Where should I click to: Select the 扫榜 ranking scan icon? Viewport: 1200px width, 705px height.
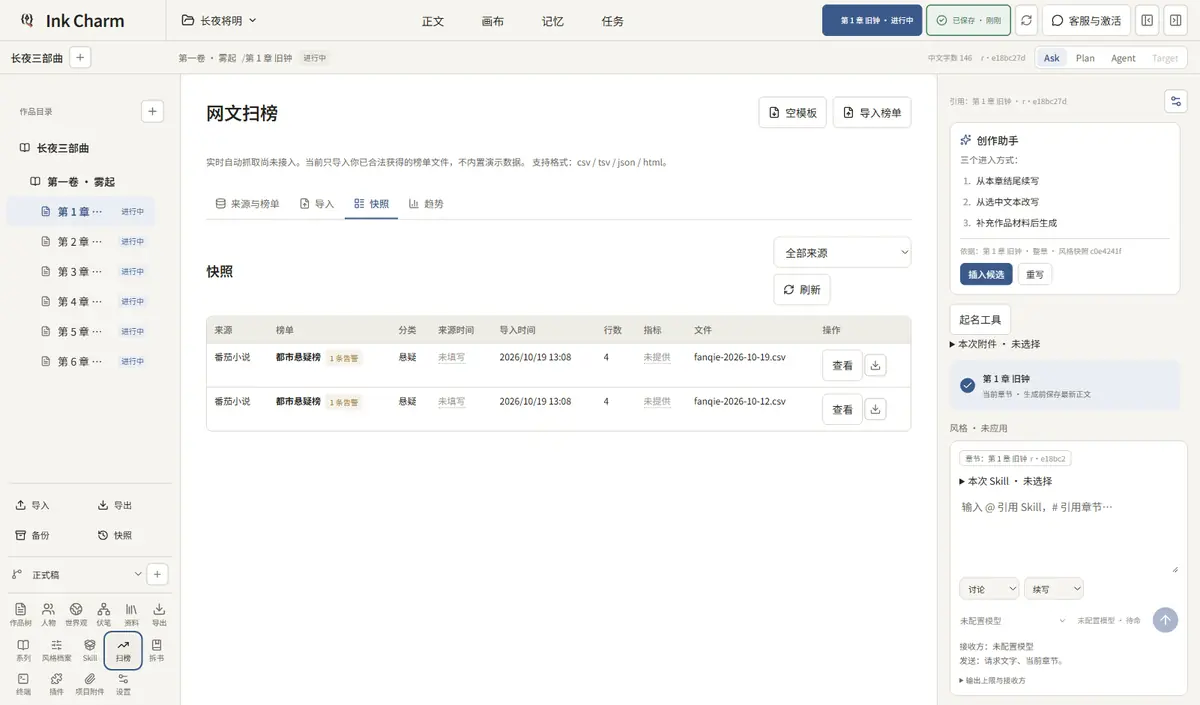pos(123,650)
